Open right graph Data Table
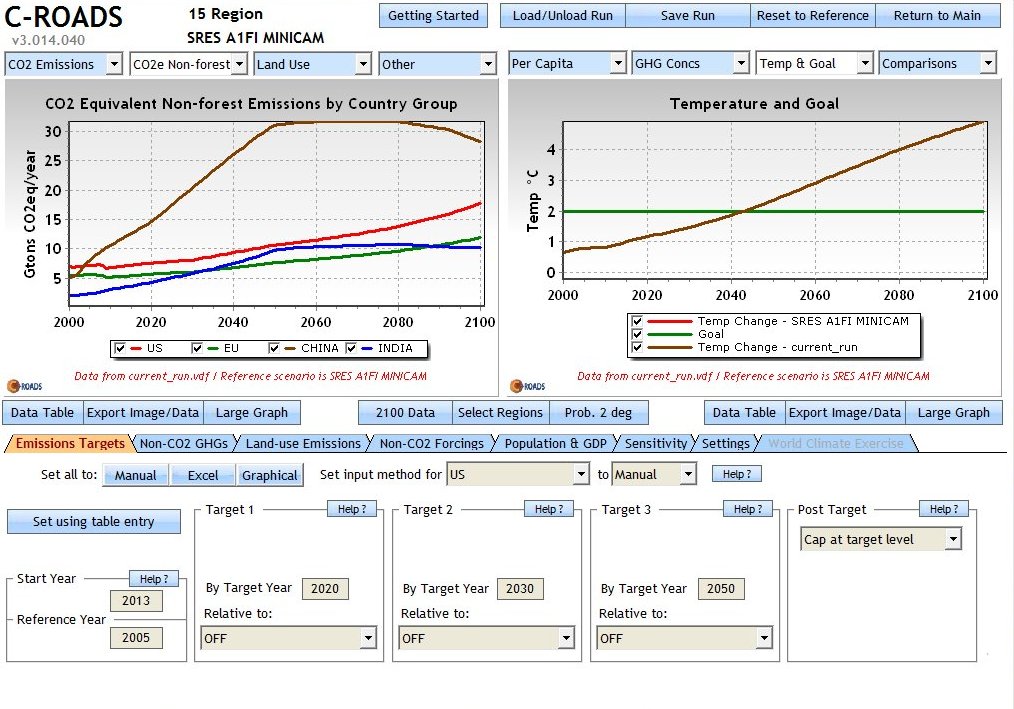The height and width of the screenshot is (709, 1014). [744, 413]
